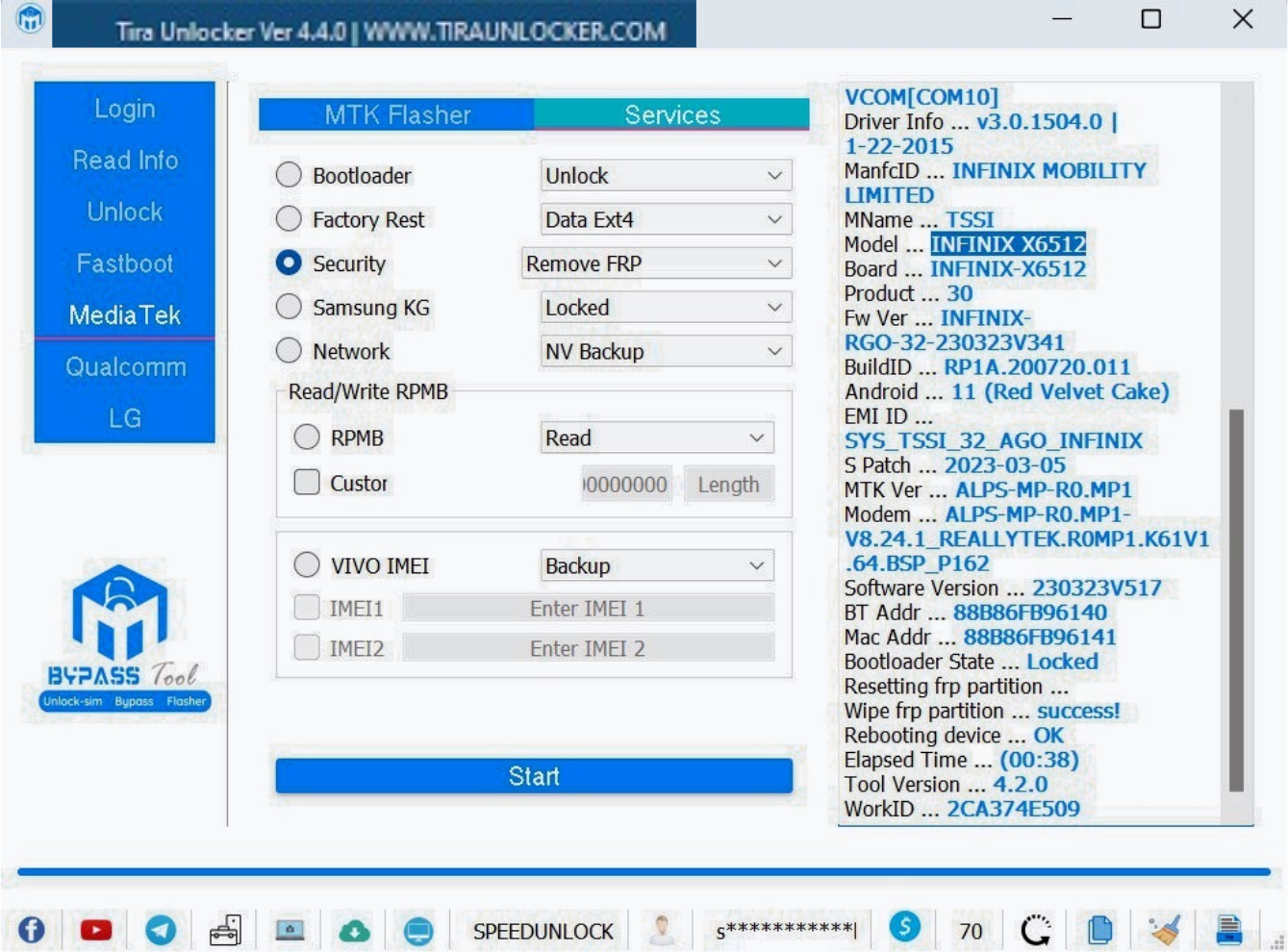Open LG in sidebar
This screenshot has width=1288, height=952.
click(x=125, y=418)
